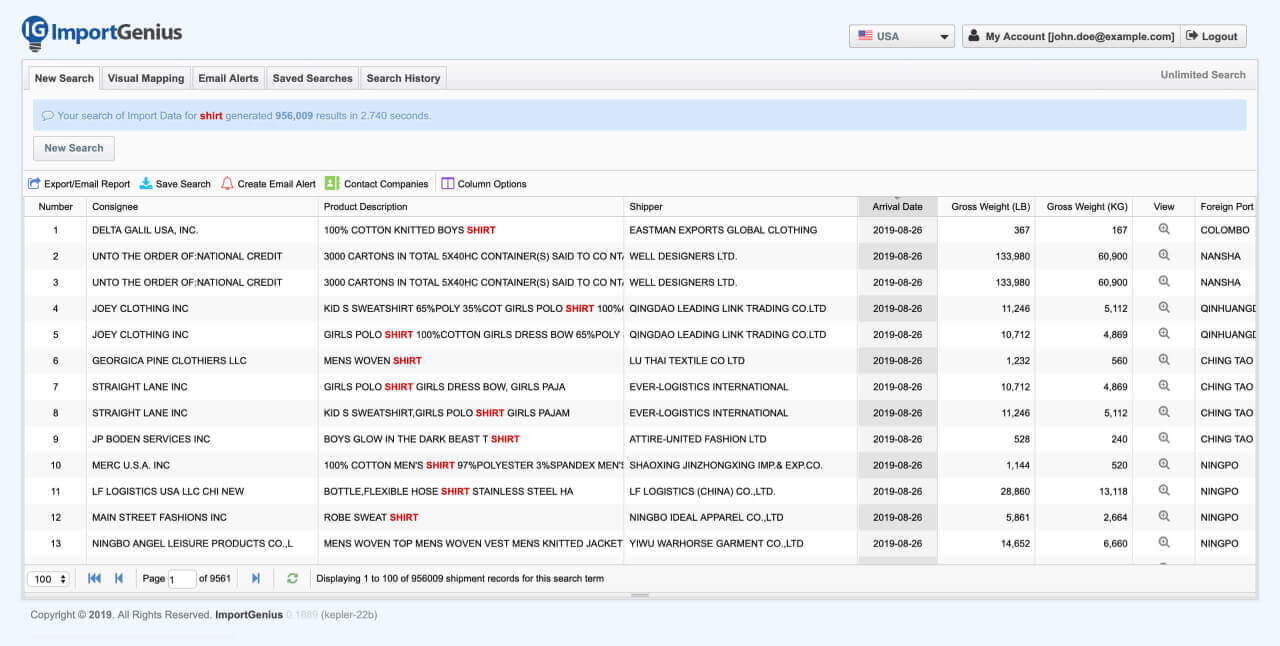Switch to the Visual Mapping tab

[x=146, y=78]
